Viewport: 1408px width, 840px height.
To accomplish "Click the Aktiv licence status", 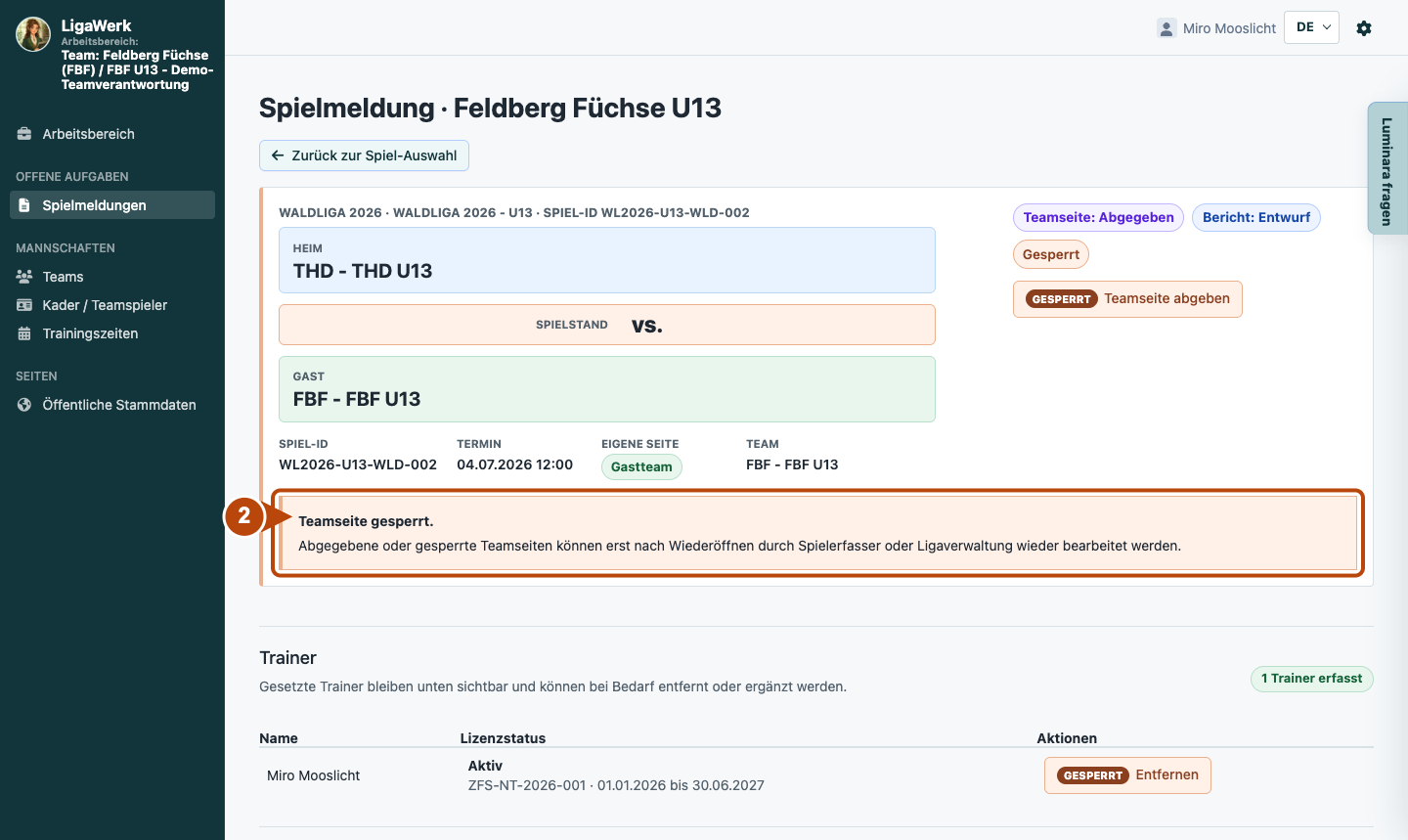I will pos(485,766).
